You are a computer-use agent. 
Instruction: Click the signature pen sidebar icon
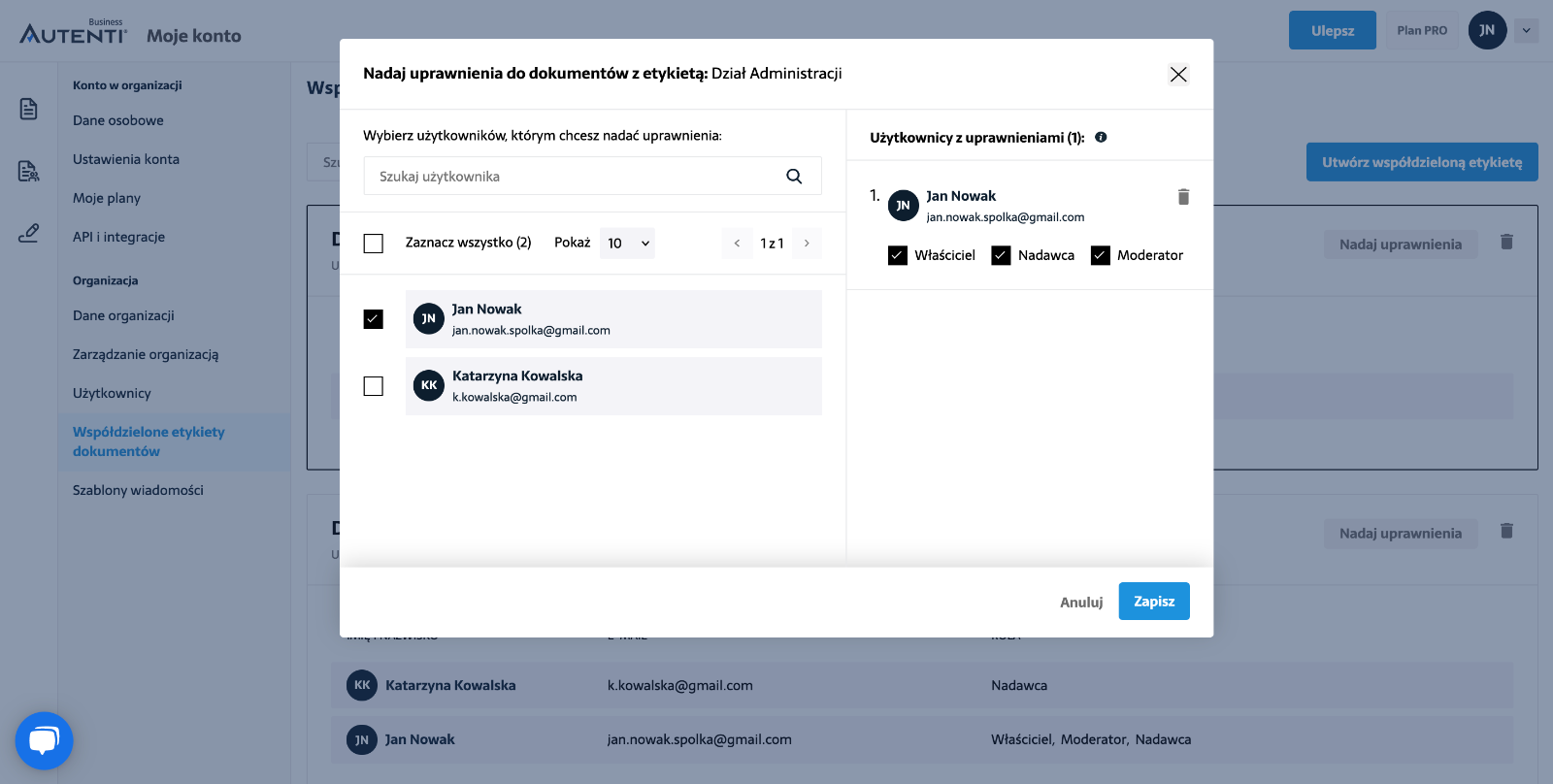click(29, 233)
